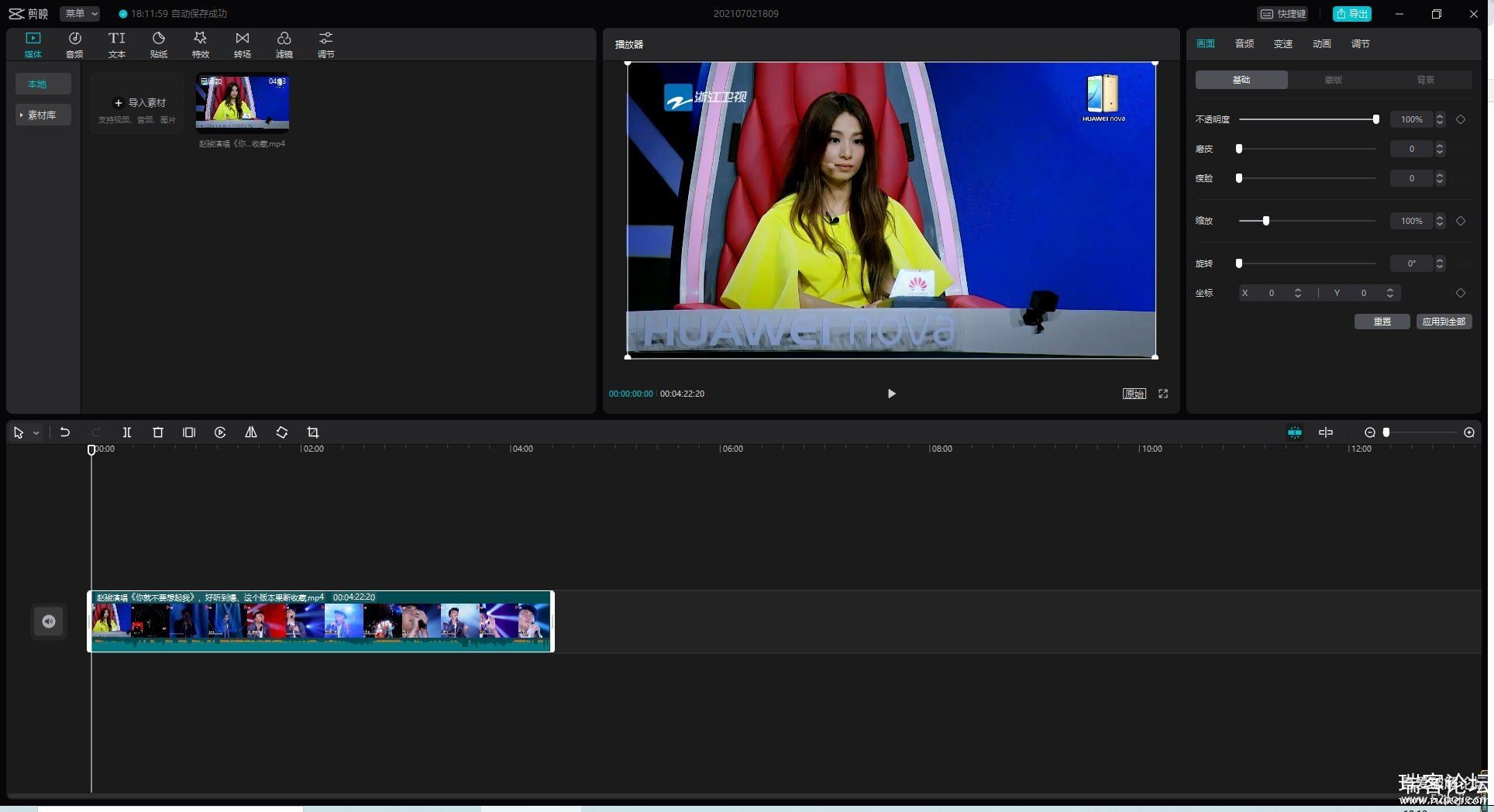Enter fullscreen preview
Viewport: 1494px width, 812px height.
1163,394
